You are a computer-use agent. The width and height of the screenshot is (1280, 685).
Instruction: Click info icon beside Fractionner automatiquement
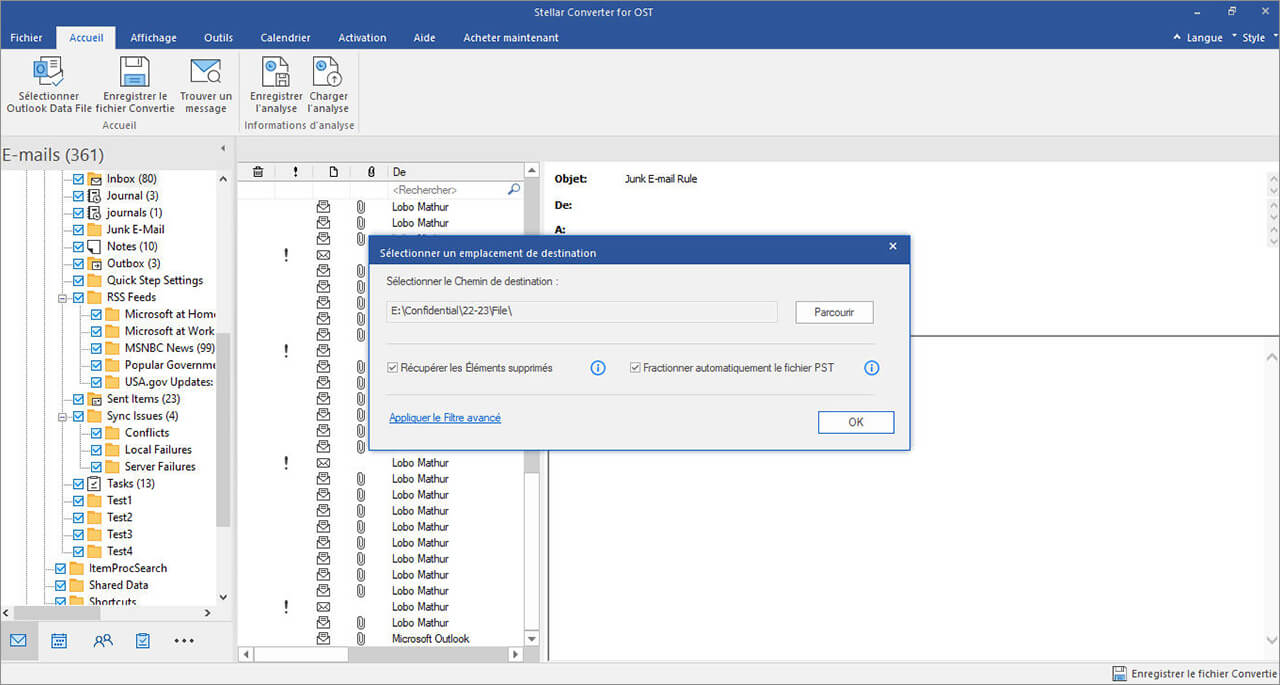(871, 368)
